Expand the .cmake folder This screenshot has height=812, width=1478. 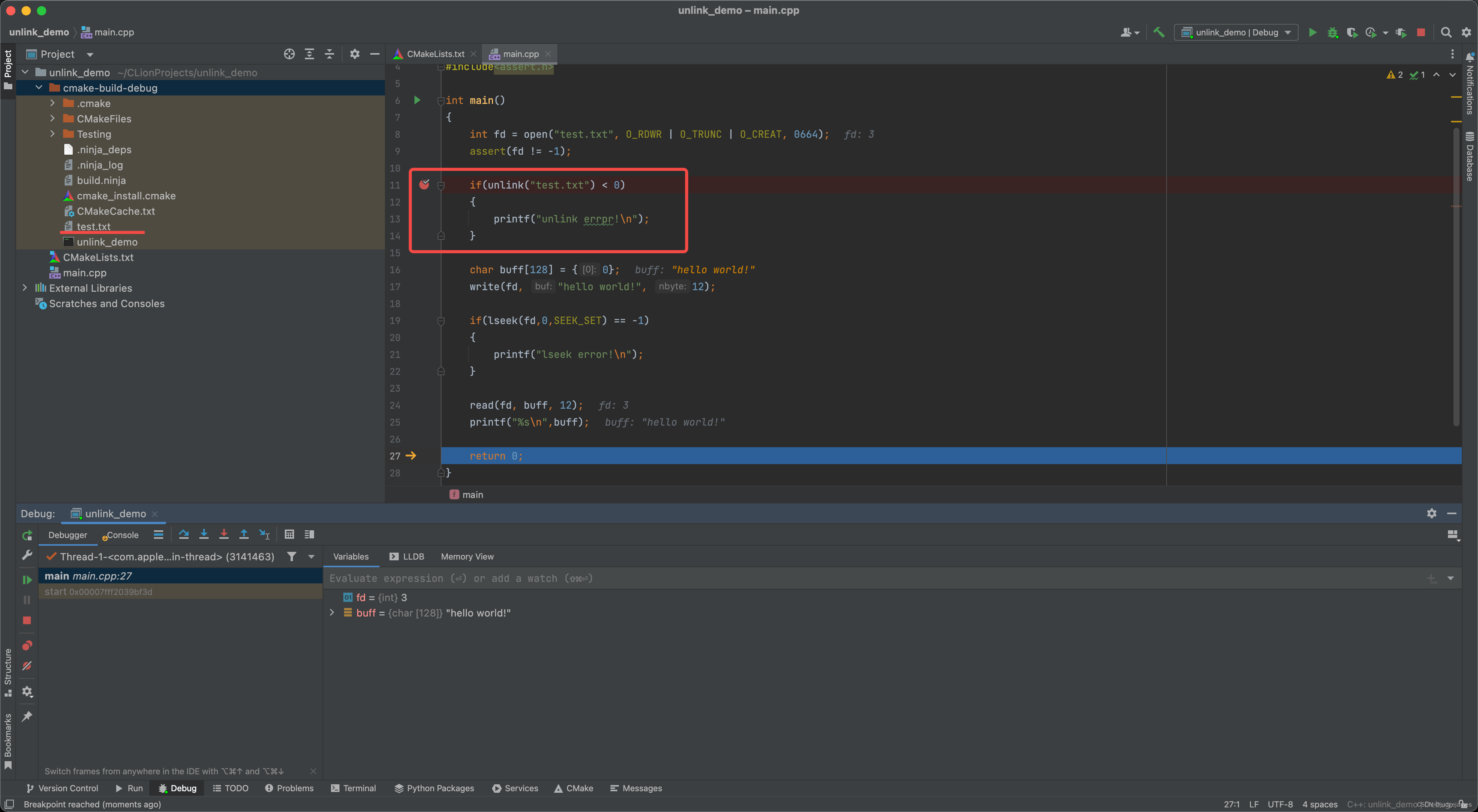(x=53, y=103)
